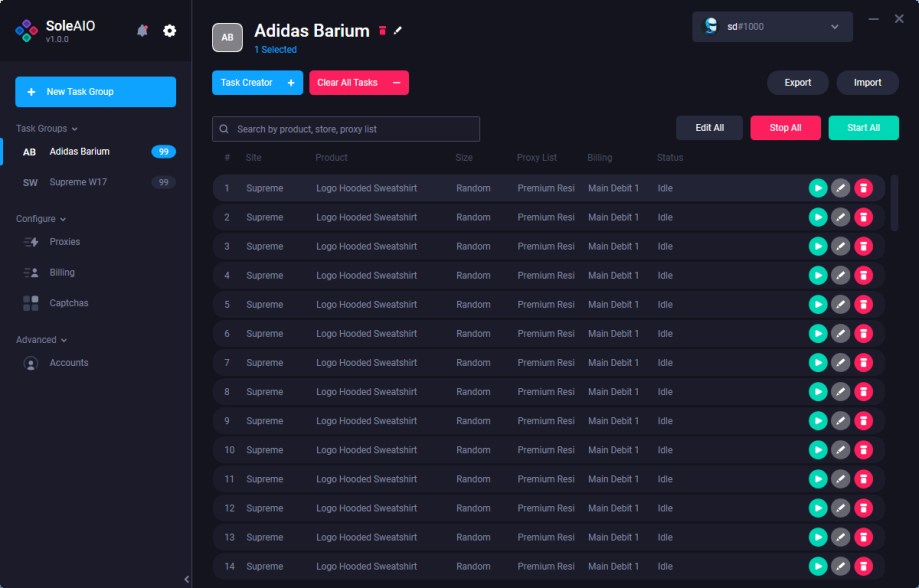Select the Supreme W17 task group
919x588 pixels.
pyautogui.click(x=96, y=182)
